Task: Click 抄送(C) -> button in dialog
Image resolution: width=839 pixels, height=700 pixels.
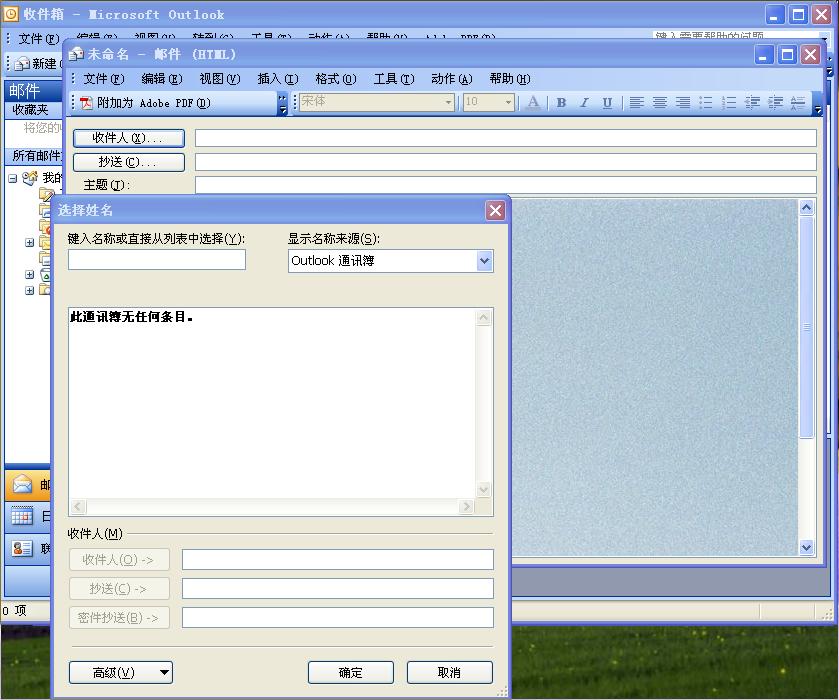Action: point(119,589)
